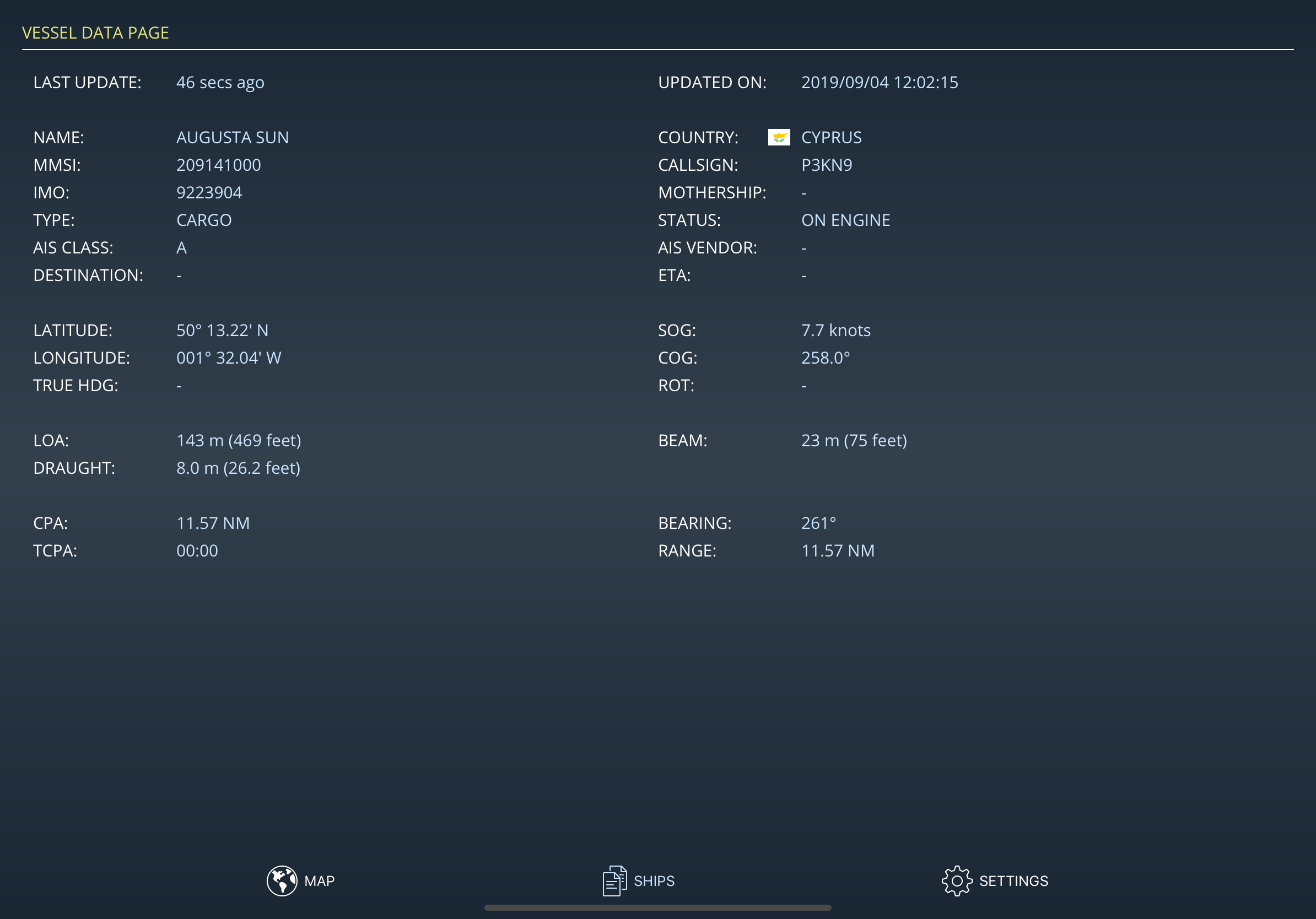Click the latitude value 50° 13.22' N
Viewport: 1316px width, 919px height.
(x=223, y=331)
